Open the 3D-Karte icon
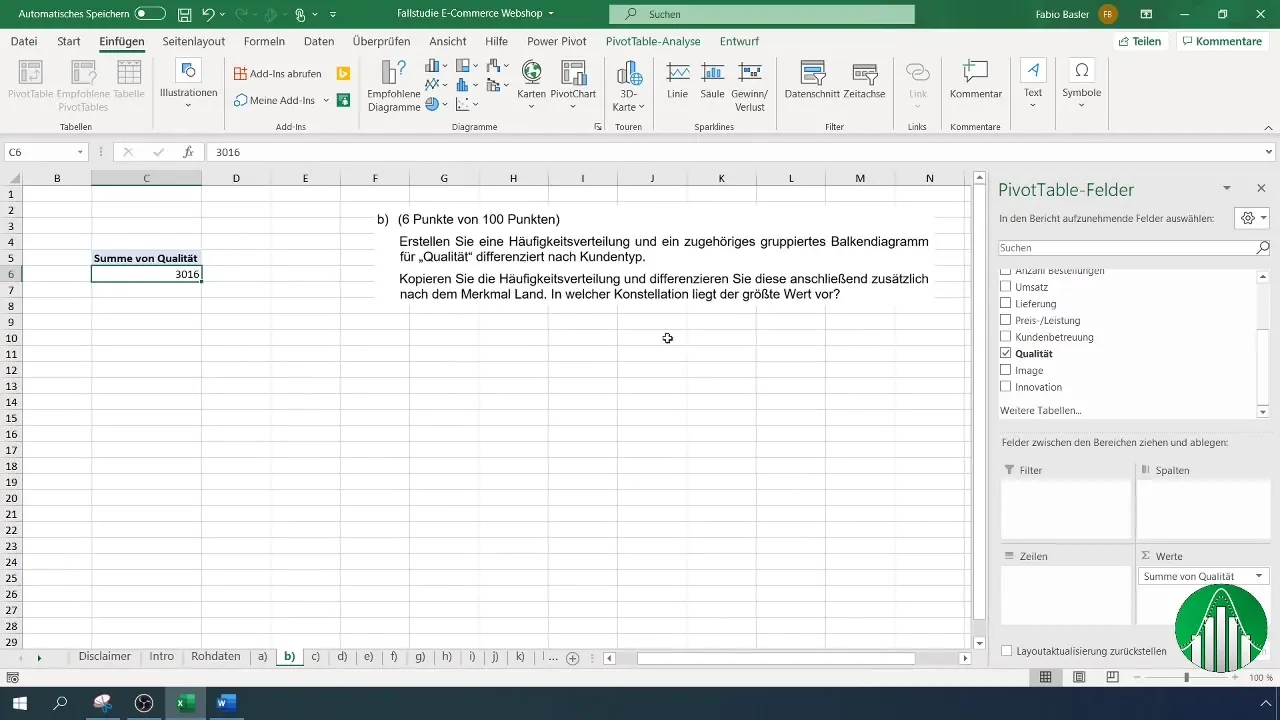Screen dimensions: 1280x720 628,86
